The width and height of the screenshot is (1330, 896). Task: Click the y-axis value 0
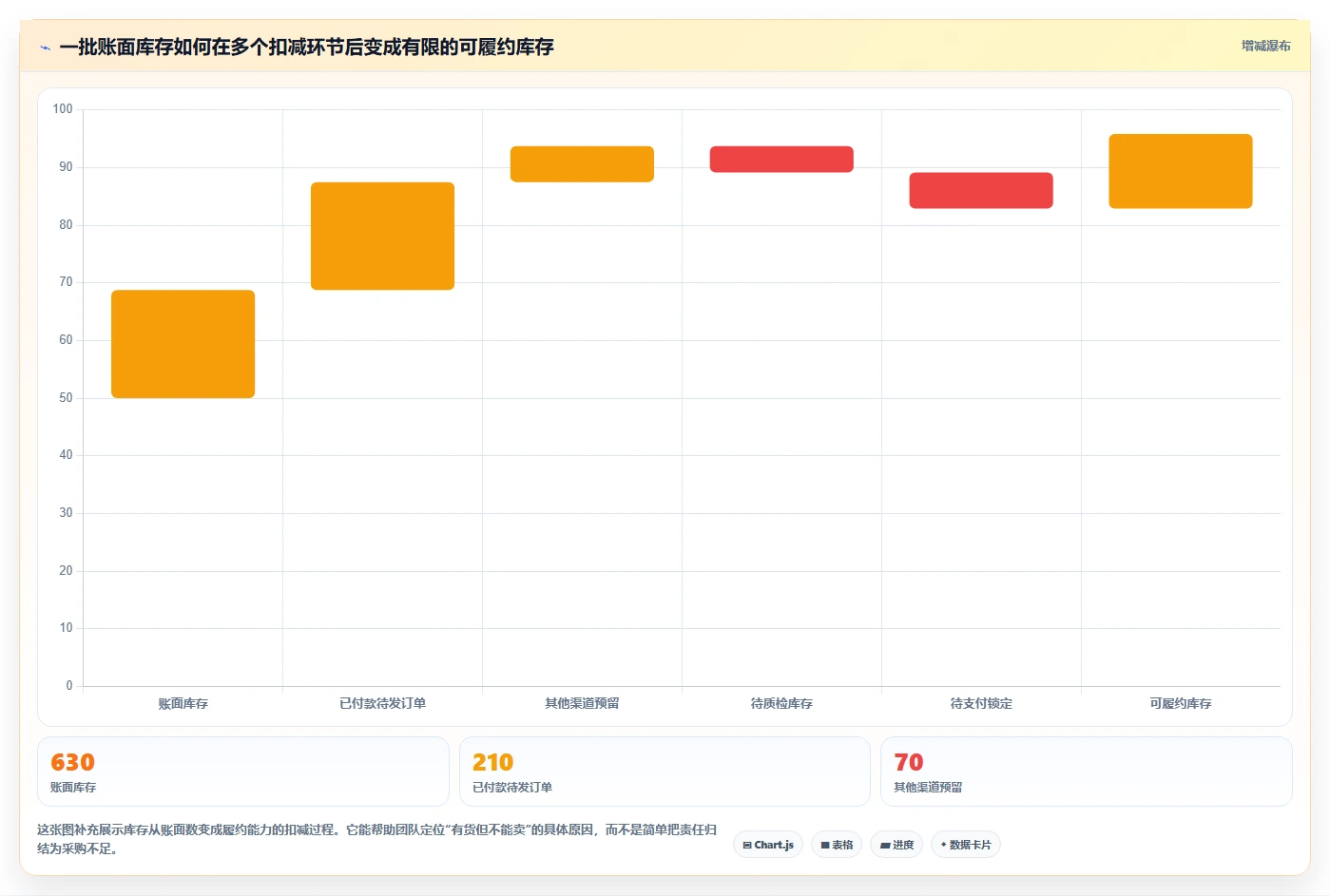[69, 686]
